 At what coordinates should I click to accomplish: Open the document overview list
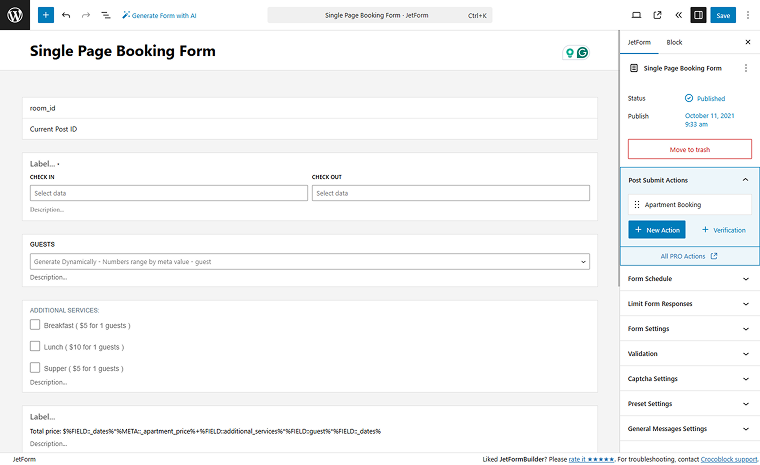click(106, 15)
